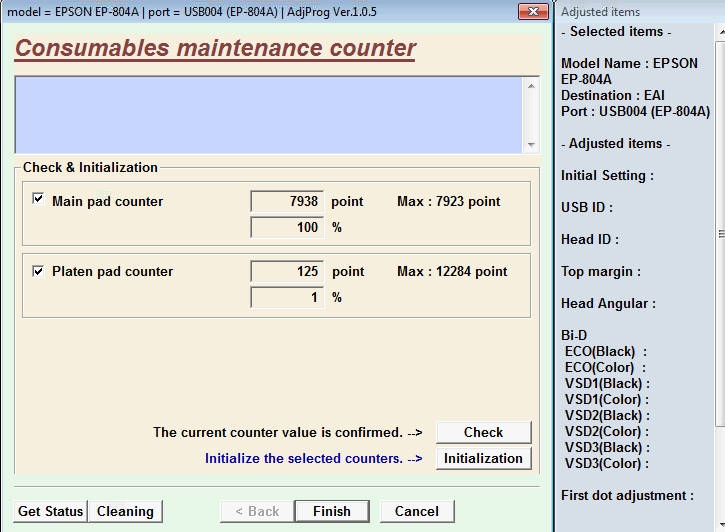Click the Main pad point value field 7938
This screenshot has height=532, width=725.
287,201
